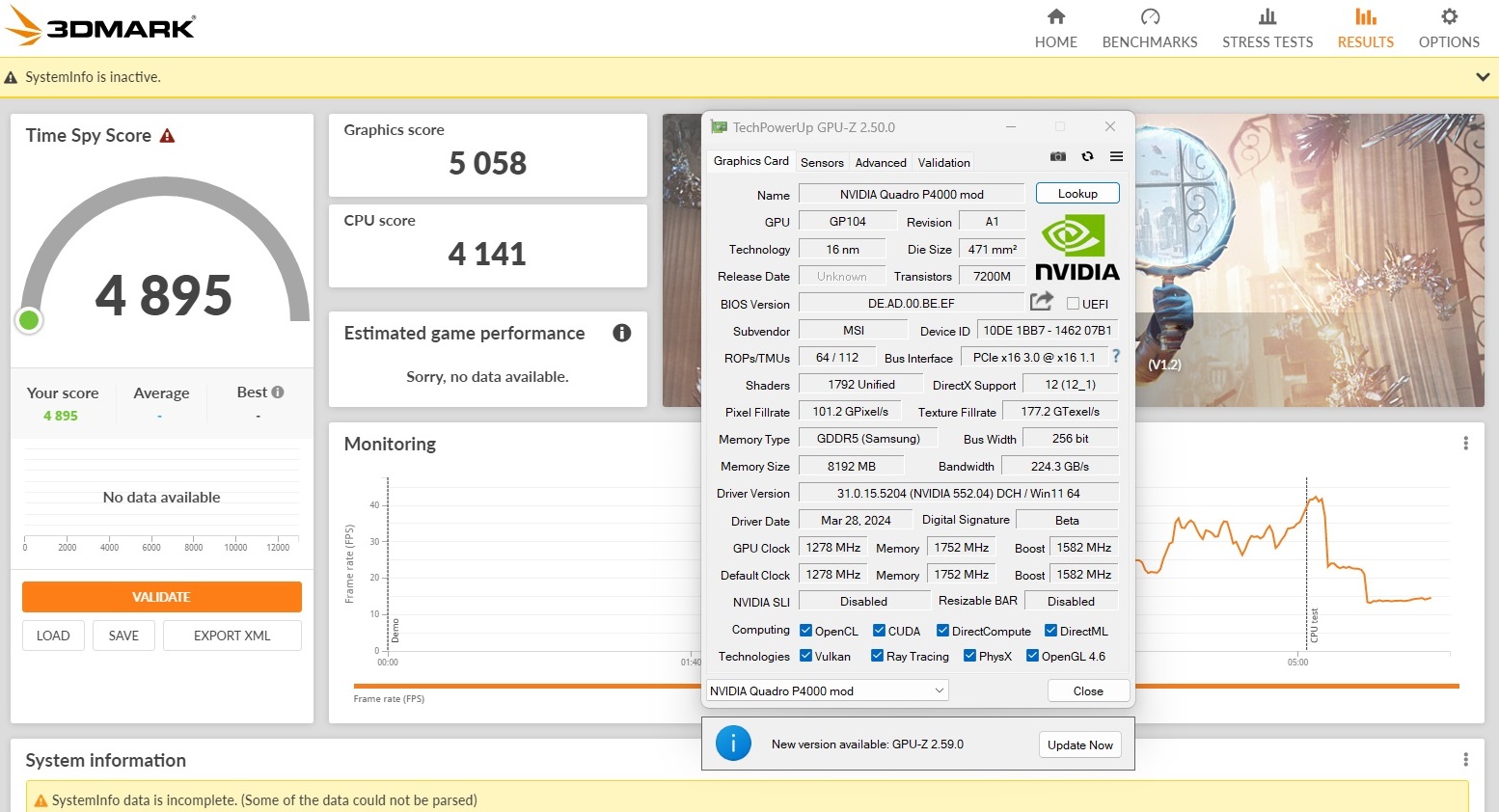Toggle the DirectCompute checkbox
This screenshot has height=812, width=1499.
click(x=942, y=631)
